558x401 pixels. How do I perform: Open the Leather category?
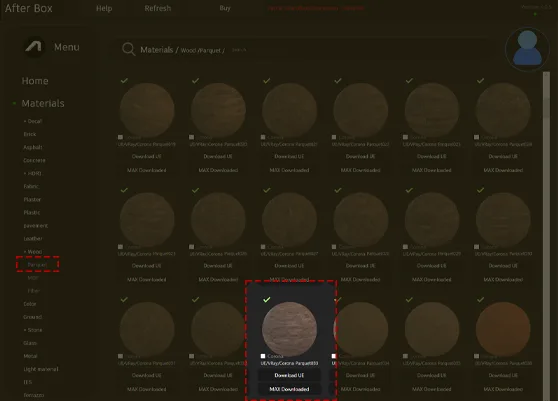point(33,238)
